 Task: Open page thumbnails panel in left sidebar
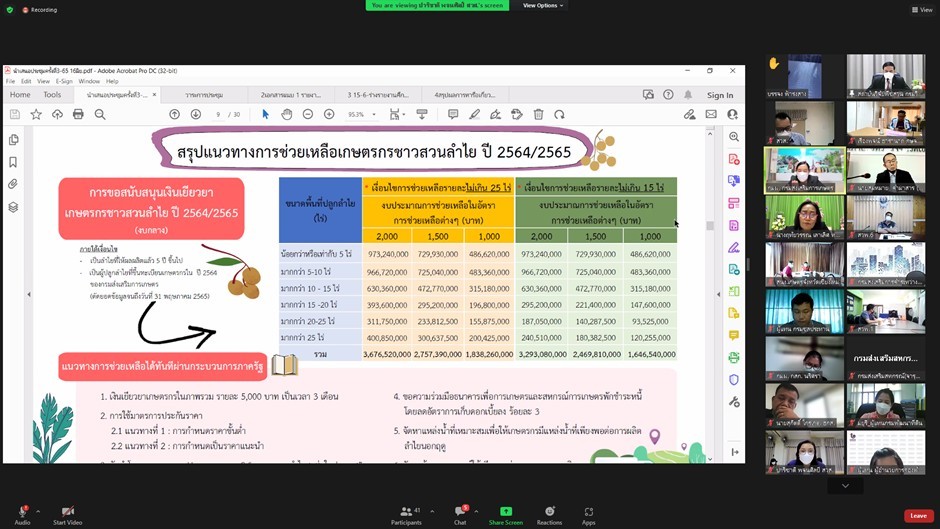pyautogui.click(x=13, y=140)
